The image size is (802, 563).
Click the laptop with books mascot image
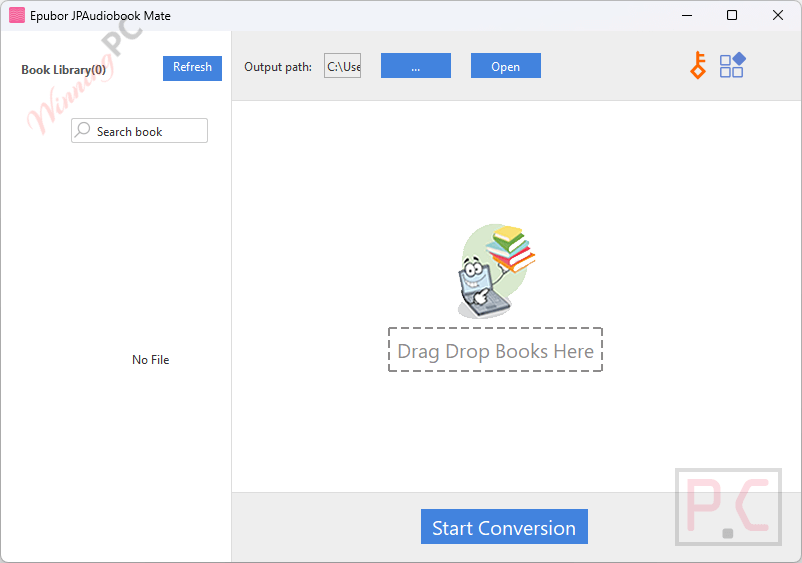tap(496, 271)
